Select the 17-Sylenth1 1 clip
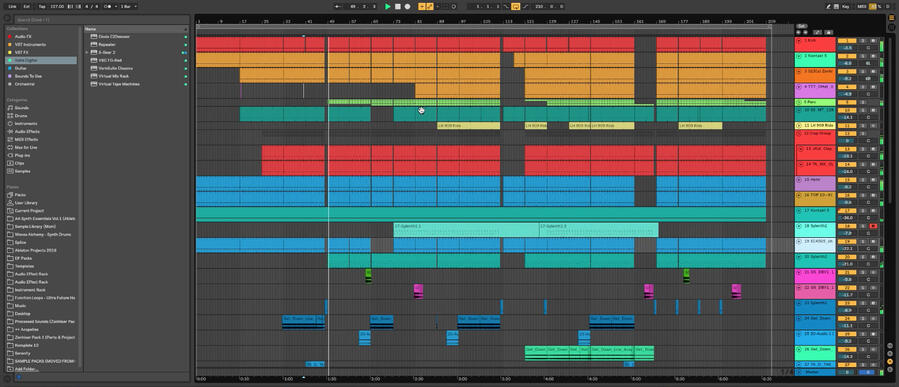Screen dimensions: 899x387 [x=466, y=229]
